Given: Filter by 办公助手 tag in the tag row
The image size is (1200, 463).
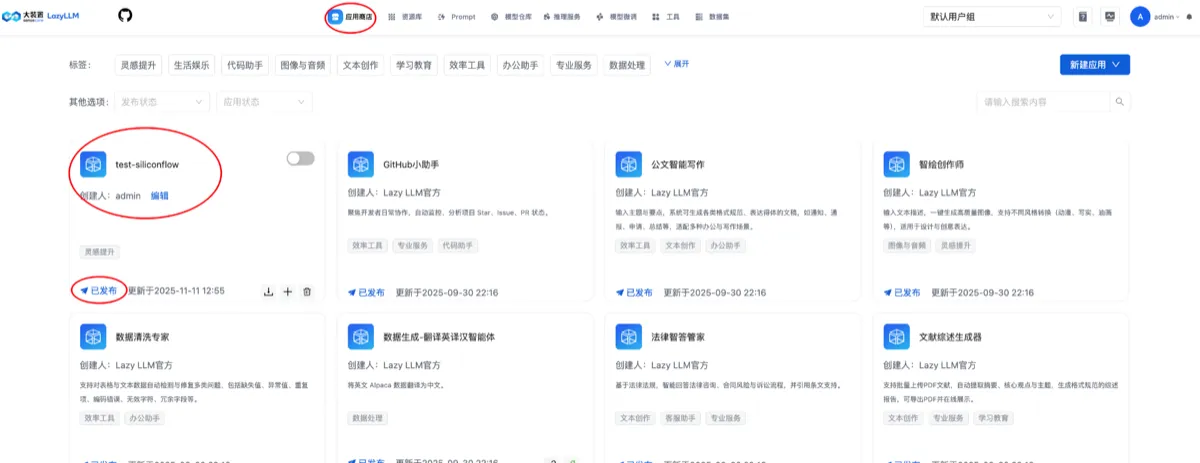Looking at the screenshot, I should click(x=521, y=65).
